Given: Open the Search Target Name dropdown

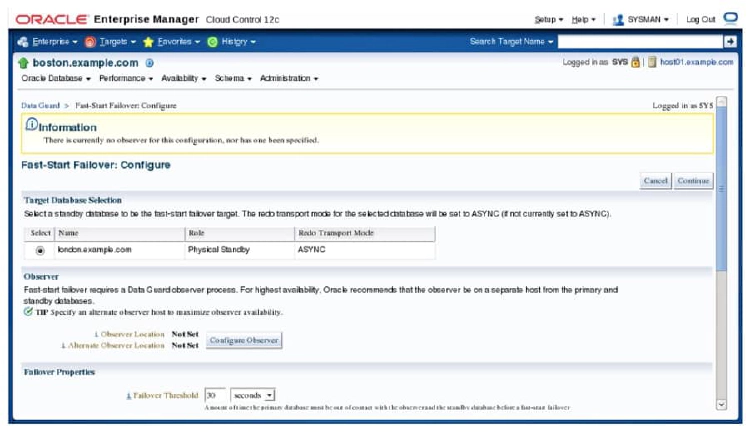Looking at the screenshot, I should point(511,42).
